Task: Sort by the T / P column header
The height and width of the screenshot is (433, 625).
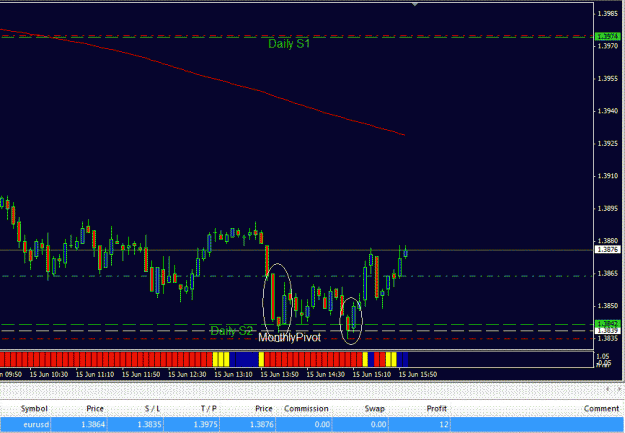Action: point(208,409)
